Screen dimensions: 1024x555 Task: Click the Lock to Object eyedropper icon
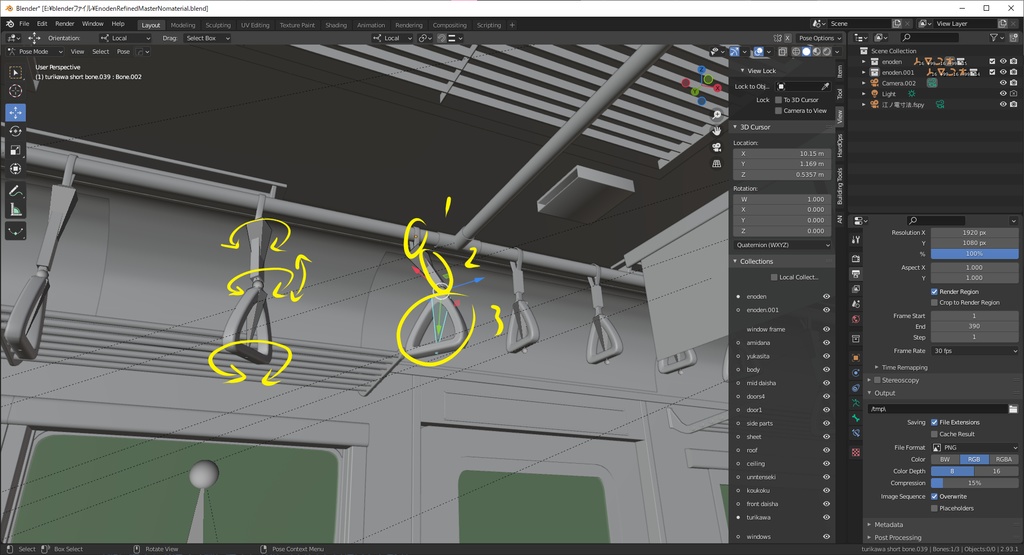pyautogui.click(x=825, y=86)
